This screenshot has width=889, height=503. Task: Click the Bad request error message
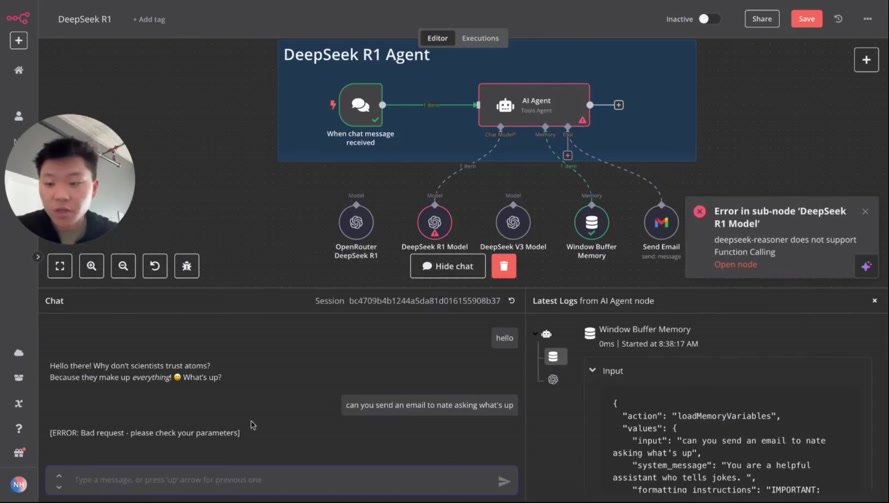pos(145,433)
